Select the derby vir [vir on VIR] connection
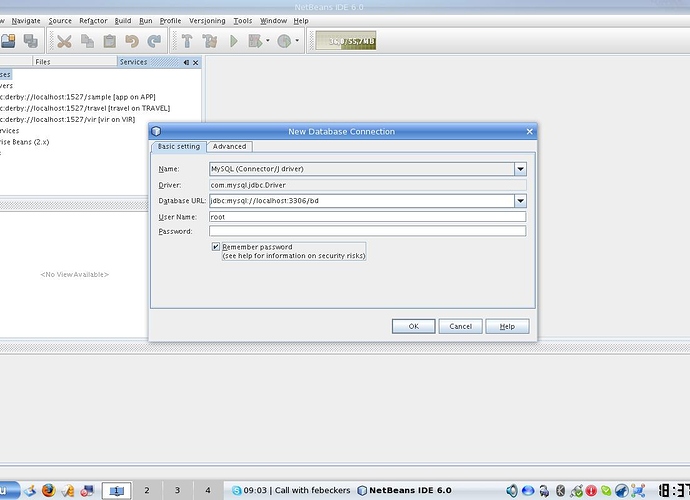The width and height of the screenshot is (690, 500). [68, 119]
